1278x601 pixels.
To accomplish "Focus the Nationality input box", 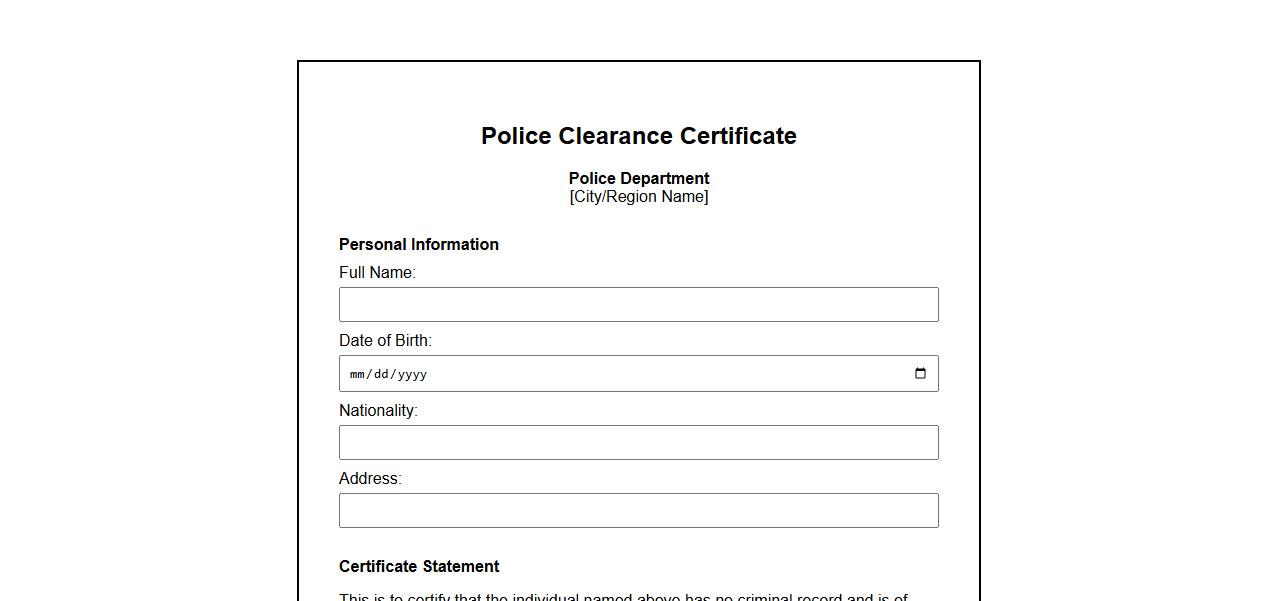I will tap(638, 443).
